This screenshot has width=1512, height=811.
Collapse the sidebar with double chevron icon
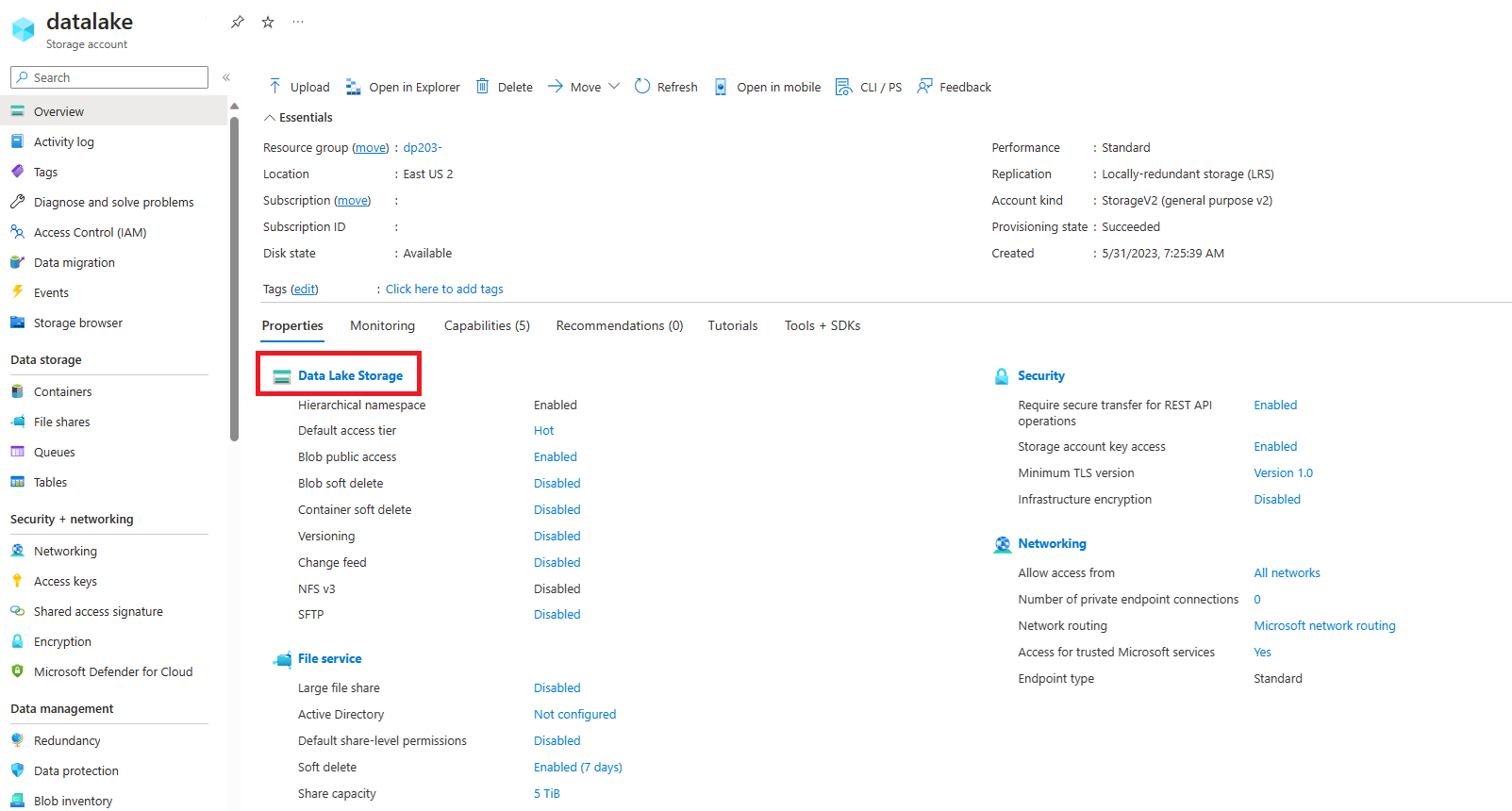pyautogui.click(x=226, y=77)
